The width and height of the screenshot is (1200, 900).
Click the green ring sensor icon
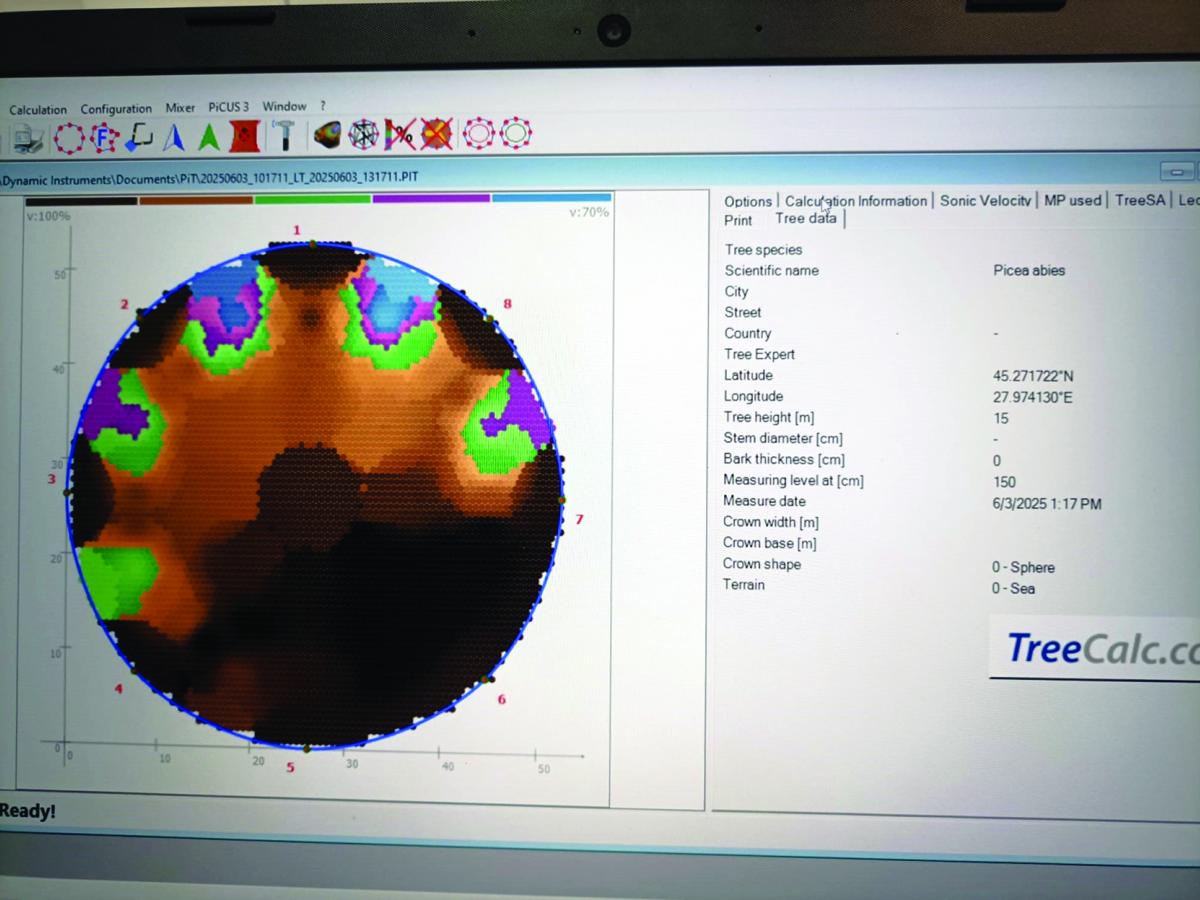(515, 133)
